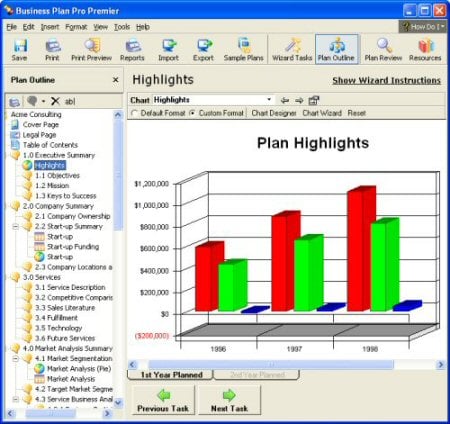Viewport: 450px width, 424px height.
Task: Click the rename 'abl' icon in outline toolbar
Action: pyautogui.click(x=70, y=101)
